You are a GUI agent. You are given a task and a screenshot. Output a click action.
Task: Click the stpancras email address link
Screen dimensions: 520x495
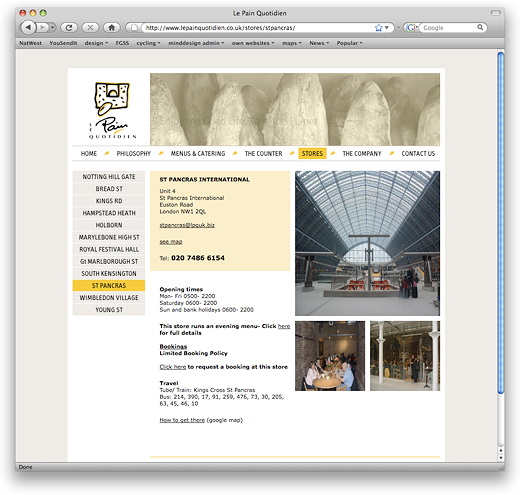point(187,225)
